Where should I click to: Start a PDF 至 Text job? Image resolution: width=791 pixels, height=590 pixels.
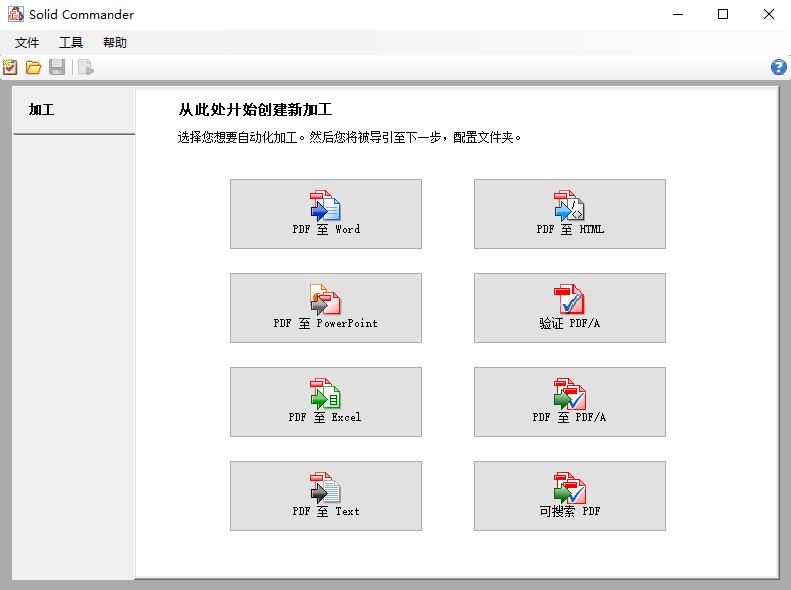click(326, 496)
